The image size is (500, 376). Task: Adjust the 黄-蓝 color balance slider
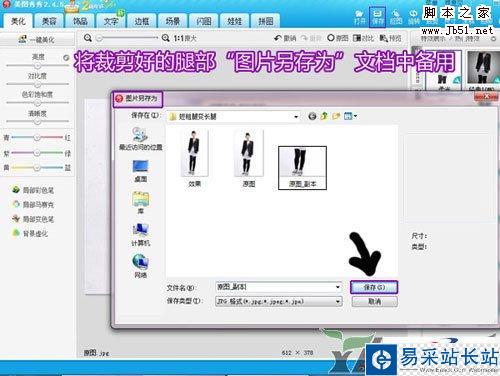(x=37, y=167)
